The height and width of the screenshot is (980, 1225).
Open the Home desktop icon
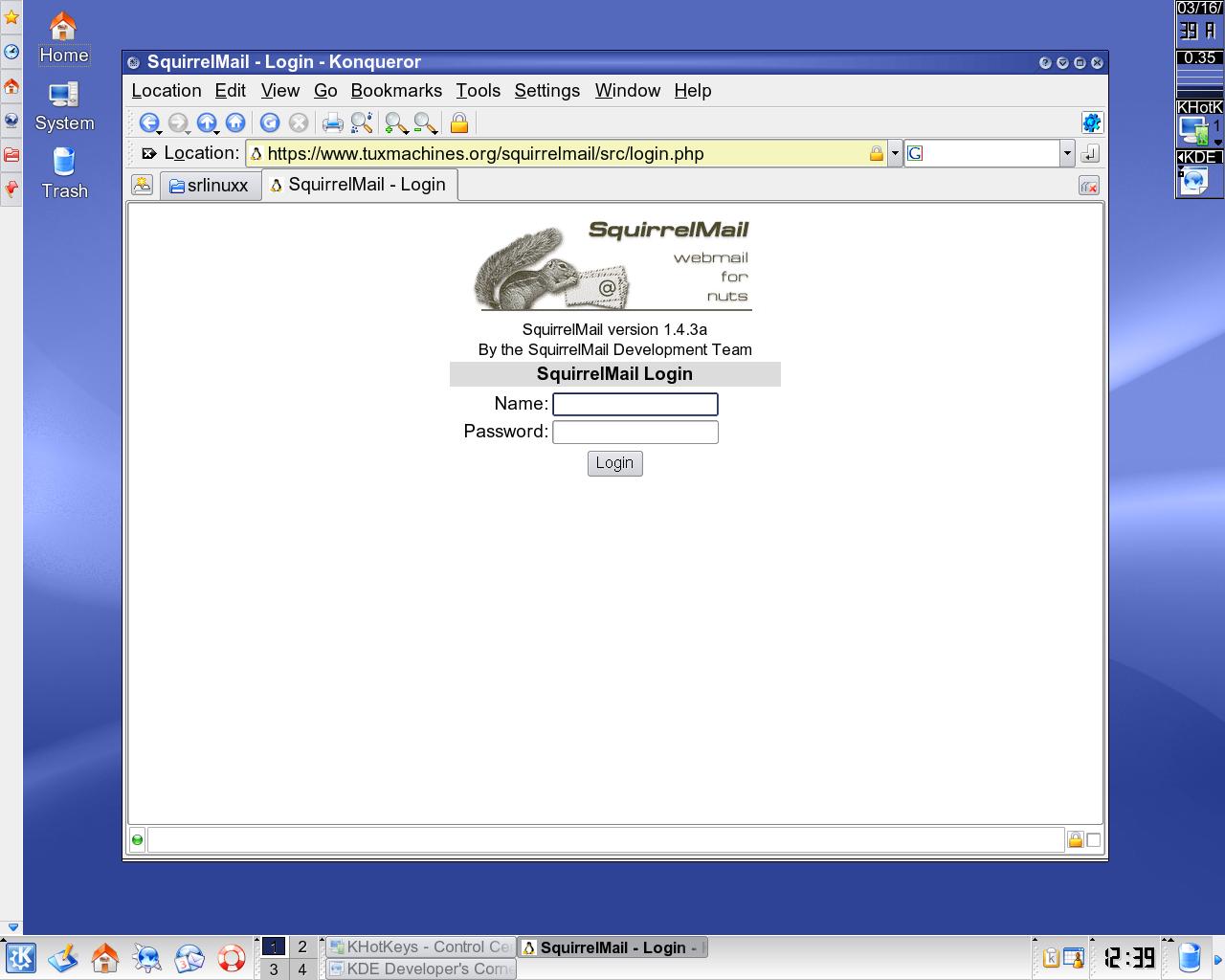(63, 37)
